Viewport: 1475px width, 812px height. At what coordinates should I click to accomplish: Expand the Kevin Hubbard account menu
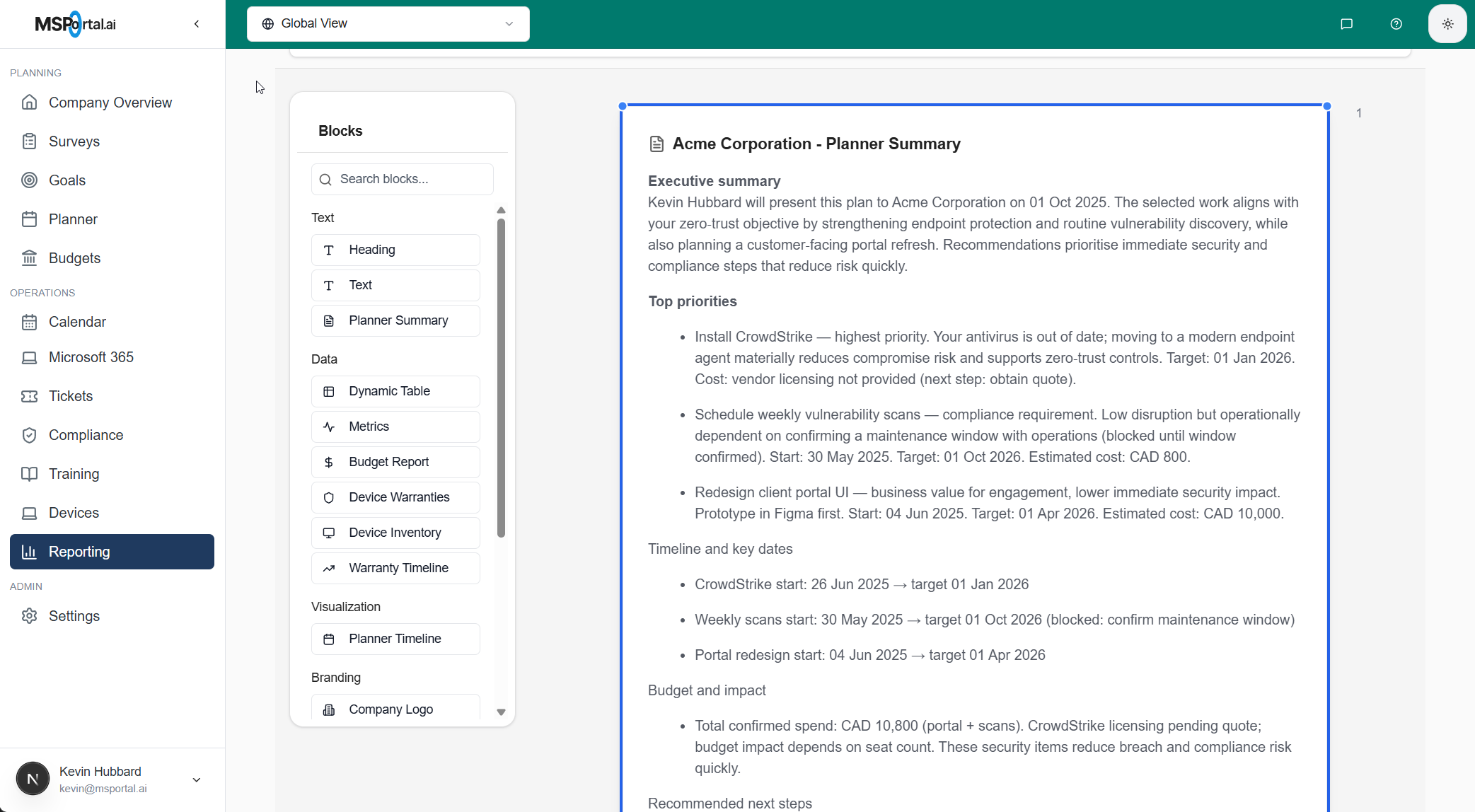pyautogui.click(x=197, y=779)
